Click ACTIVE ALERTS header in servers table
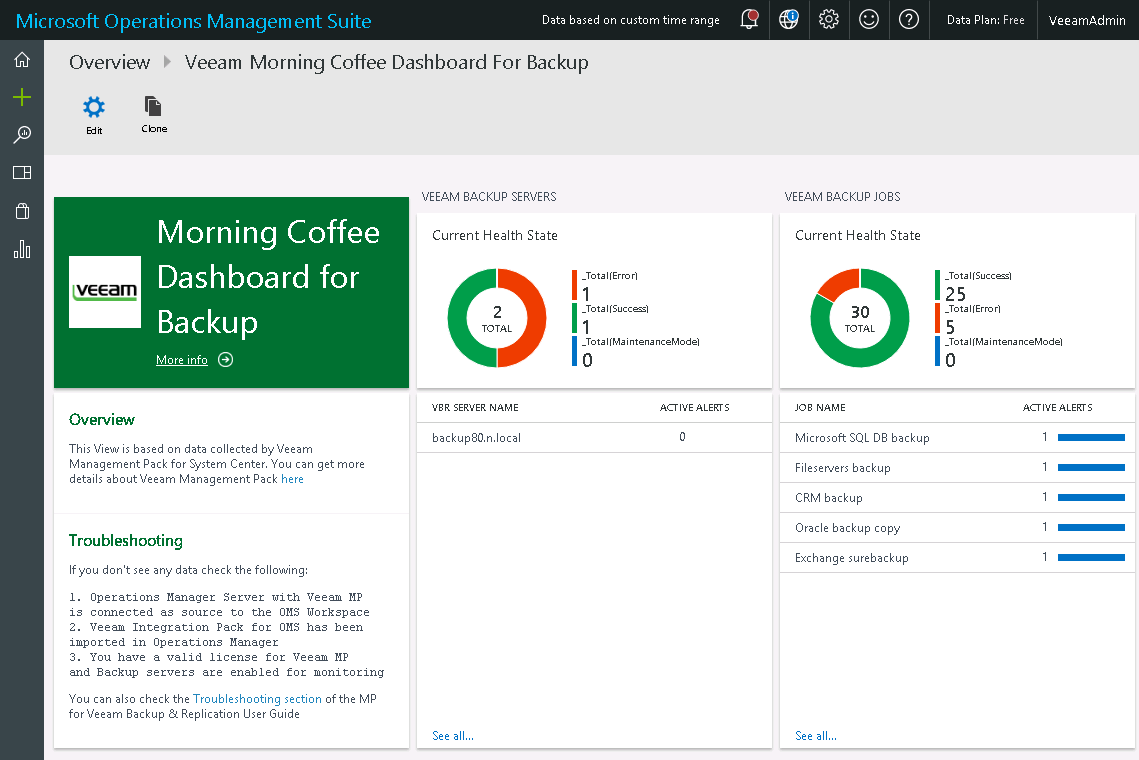This screenshot has width=1139, height=760. coord(694,408)
